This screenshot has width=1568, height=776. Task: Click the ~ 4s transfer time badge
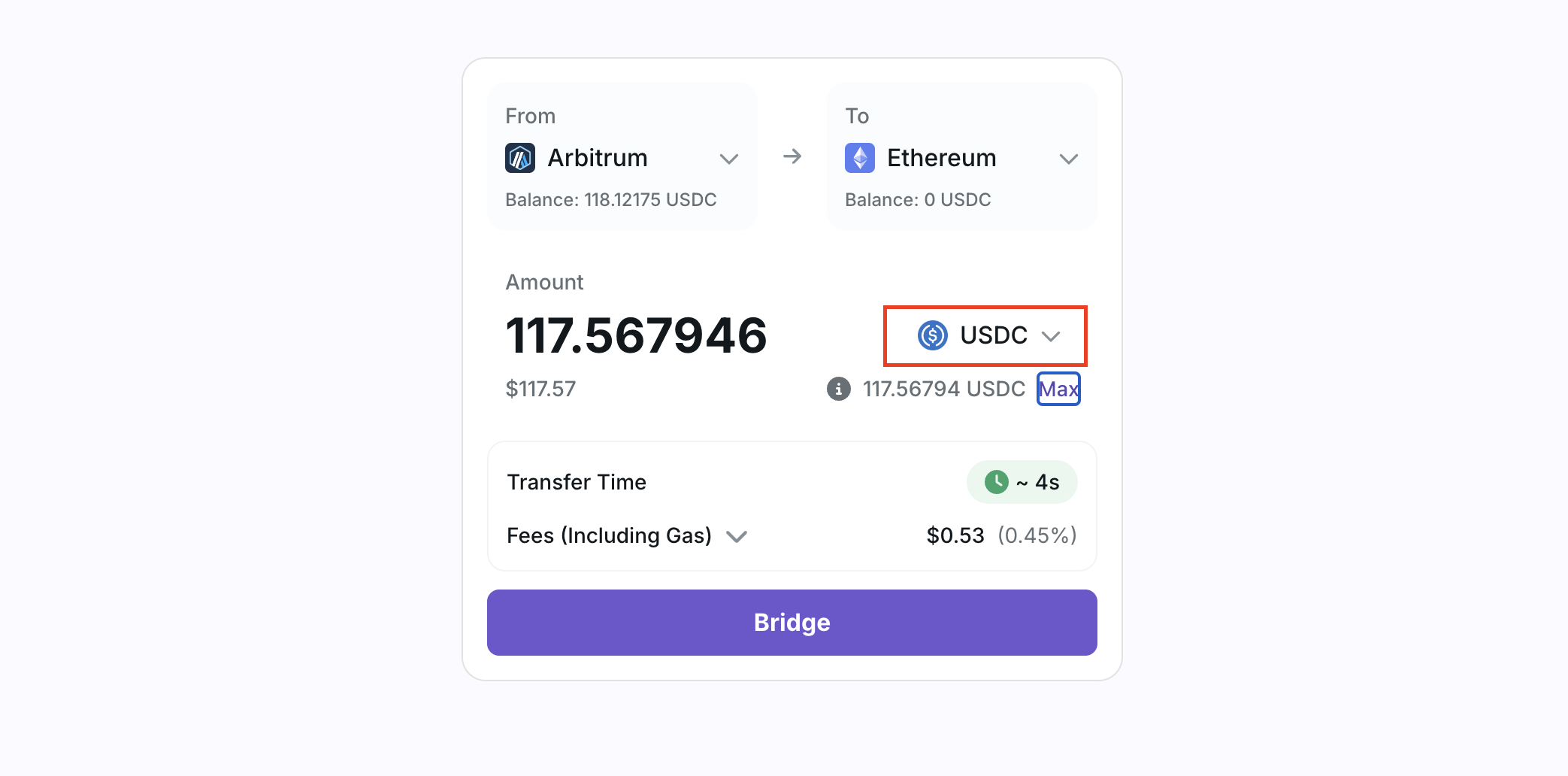pyautogui.click(x=1037, y=482)
